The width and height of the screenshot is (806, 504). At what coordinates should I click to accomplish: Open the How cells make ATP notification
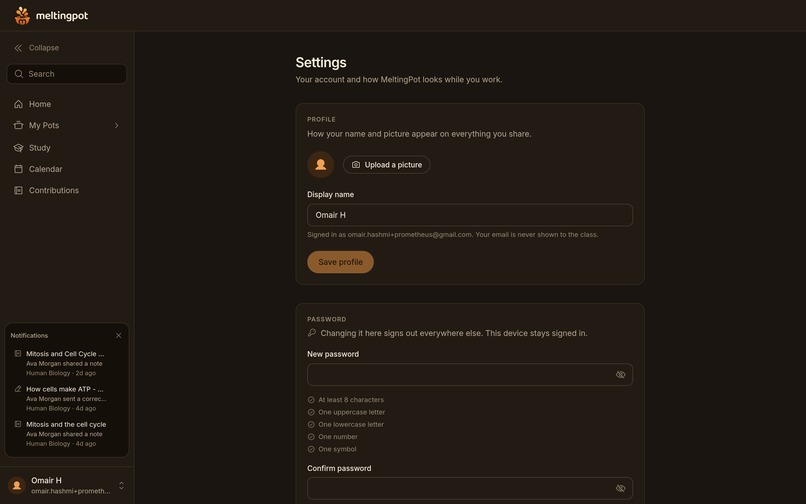67,399
